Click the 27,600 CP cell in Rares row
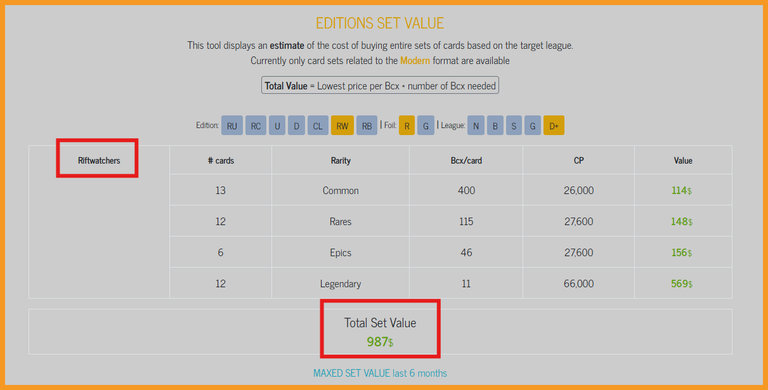 pos(578,221)
